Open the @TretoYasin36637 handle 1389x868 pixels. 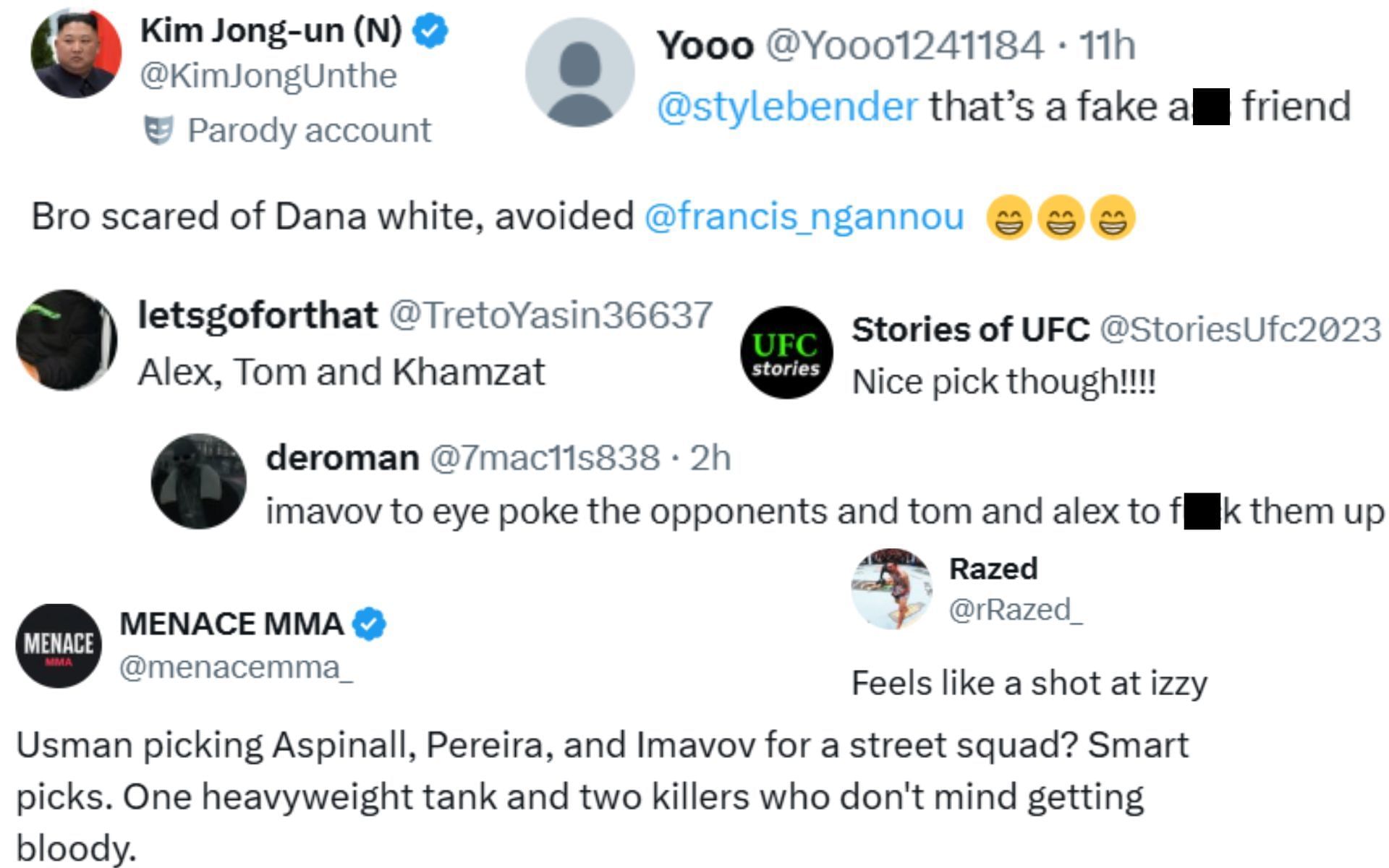pos(551,315)
